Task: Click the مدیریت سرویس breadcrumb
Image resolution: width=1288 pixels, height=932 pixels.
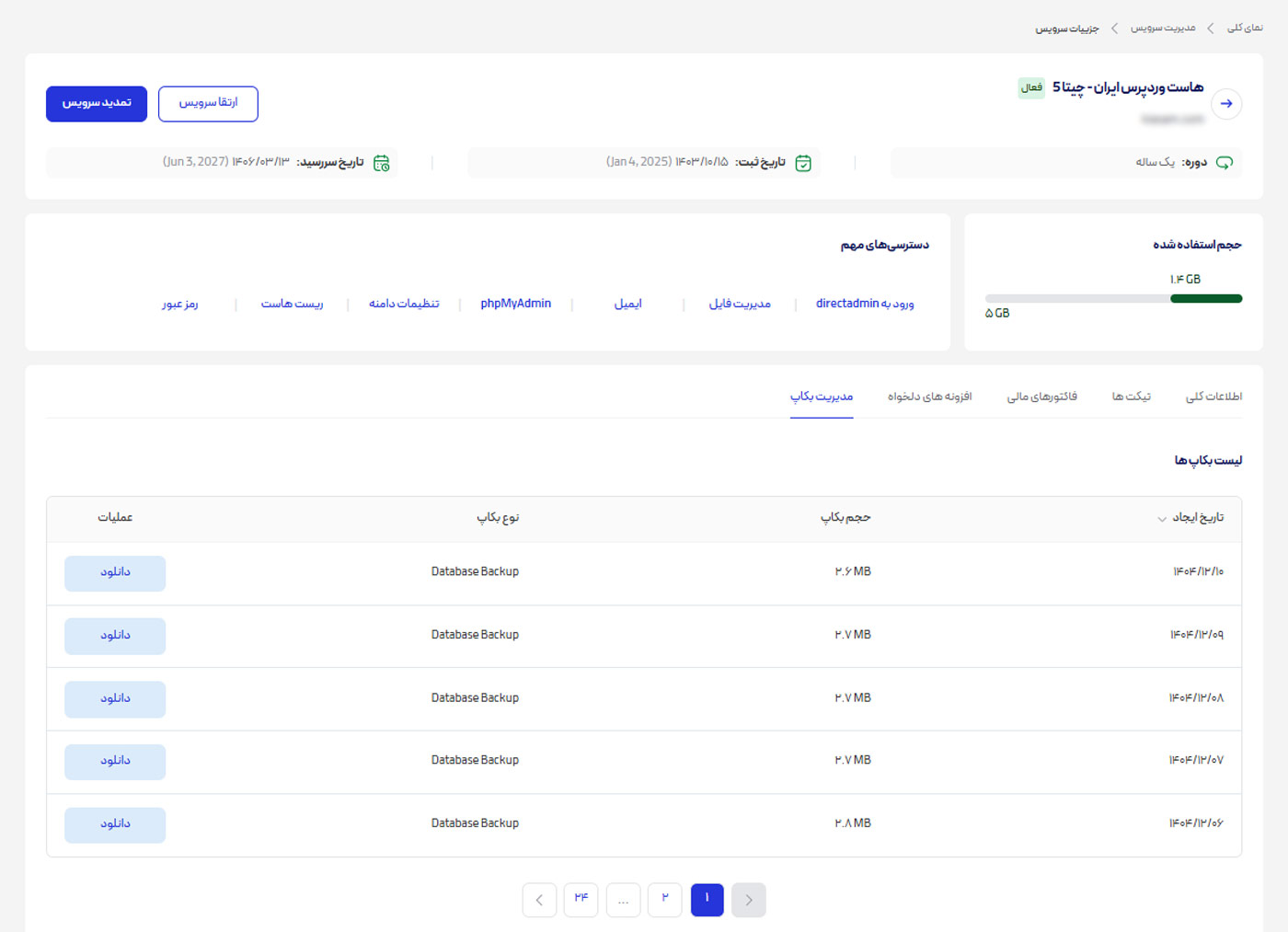Action: point(1163,29)
